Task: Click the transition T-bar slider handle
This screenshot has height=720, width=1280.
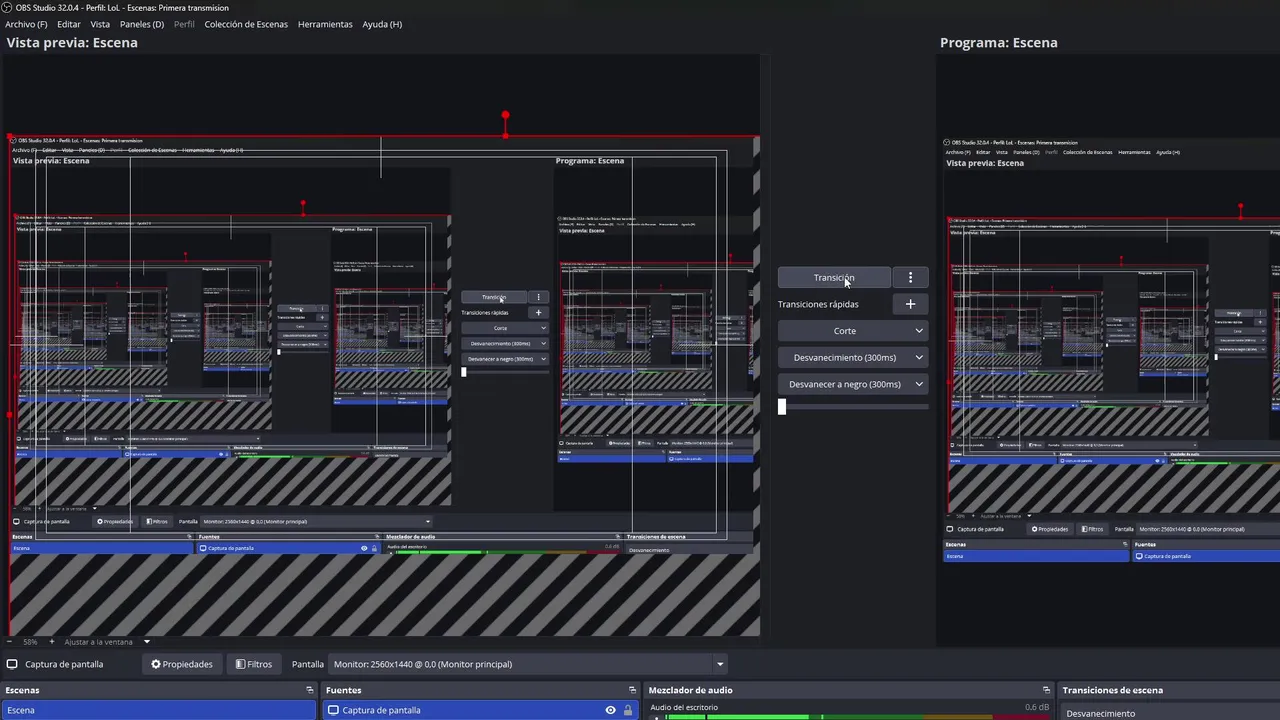Action: pos(782,406)
